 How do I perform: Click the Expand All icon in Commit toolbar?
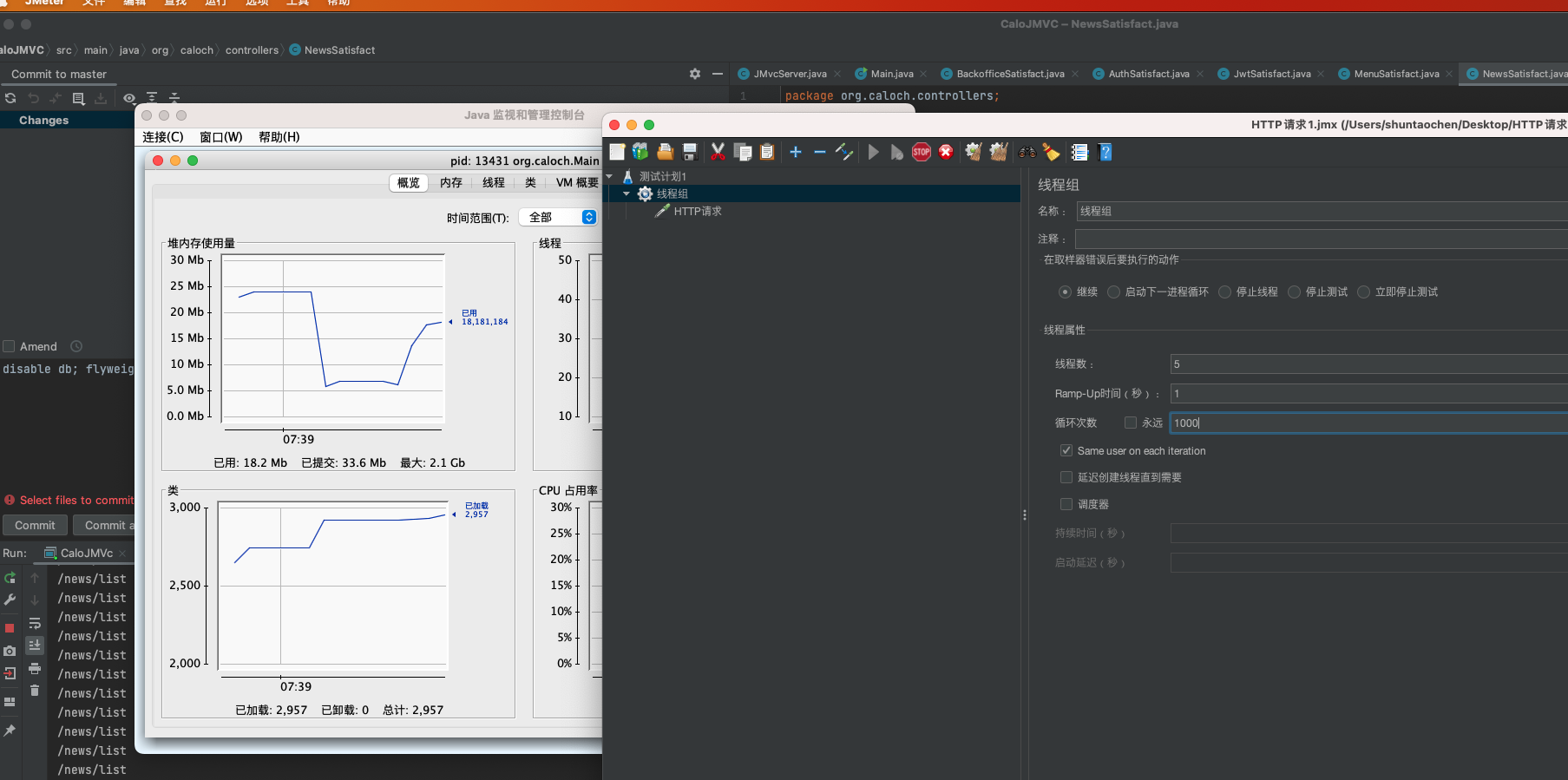152,98
